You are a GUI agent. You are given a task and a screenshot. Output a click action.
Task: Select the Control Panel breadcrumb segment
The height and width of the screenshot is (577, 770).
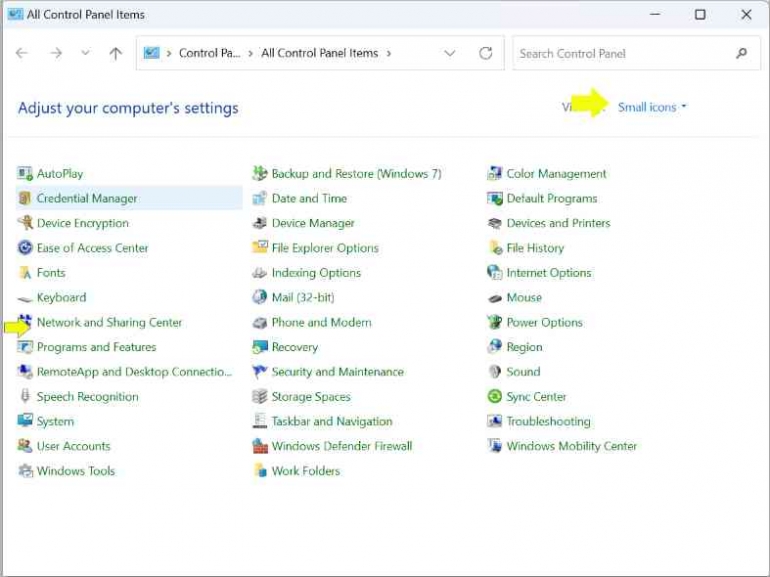coord(211,53)
